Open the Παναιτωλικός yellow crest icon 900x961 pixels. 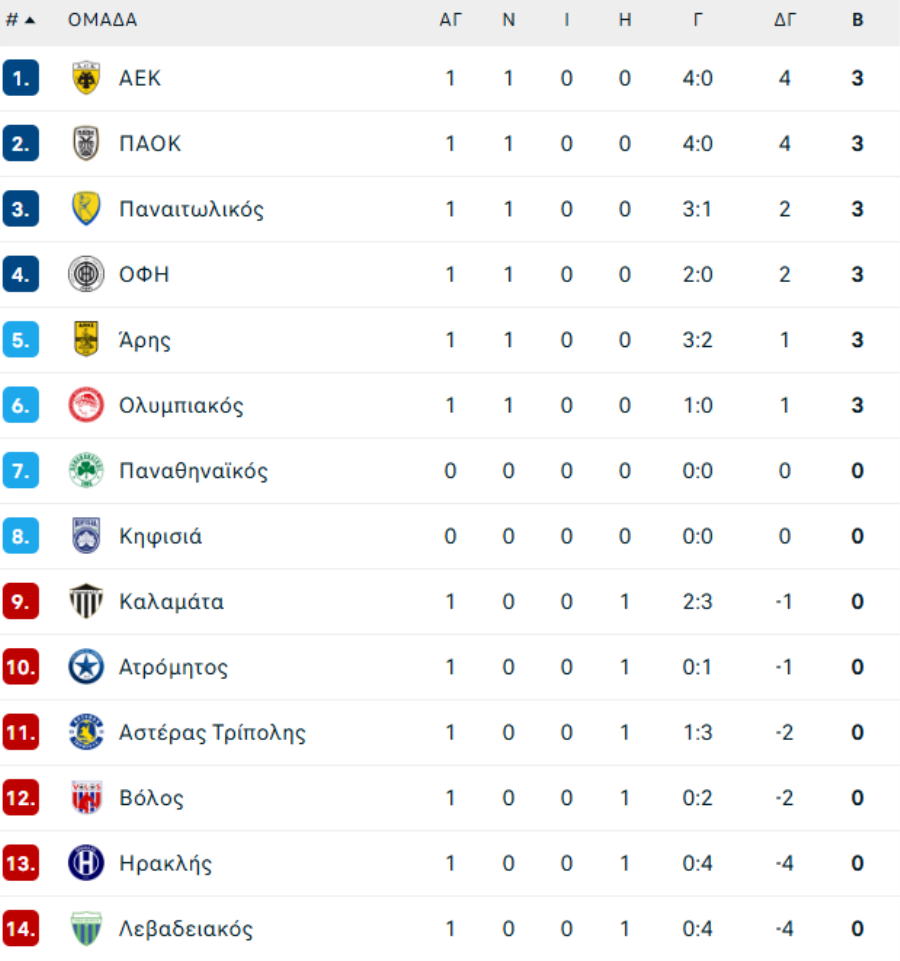click(86, 209)
